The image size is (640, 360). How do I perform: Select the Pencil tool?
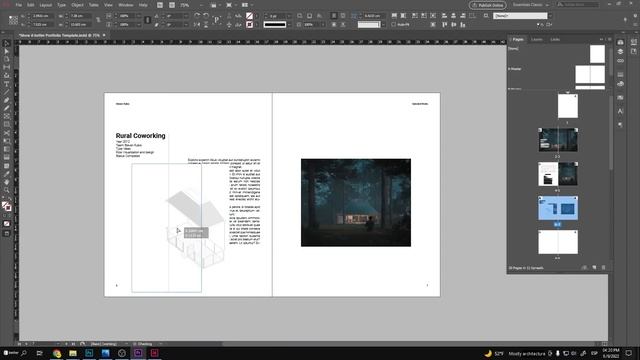click(x=7, y=109)
